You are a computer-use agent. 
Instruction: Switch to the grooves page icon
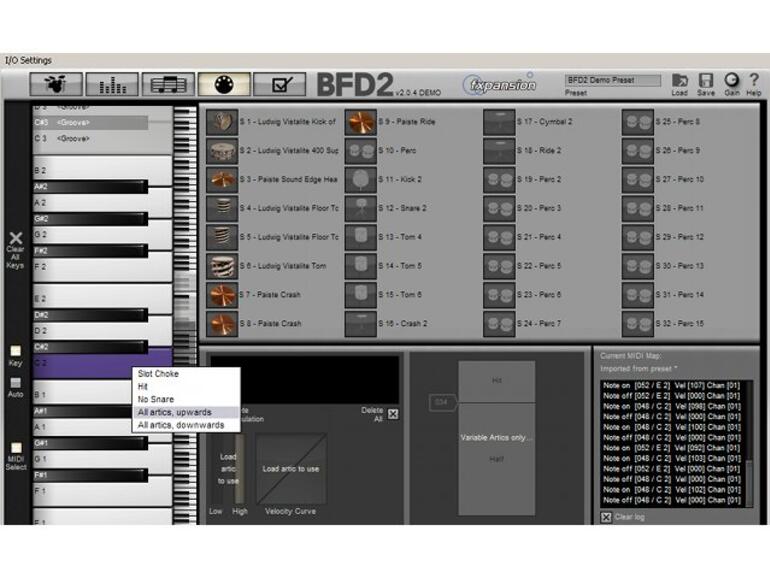click(x=168, y=85)
